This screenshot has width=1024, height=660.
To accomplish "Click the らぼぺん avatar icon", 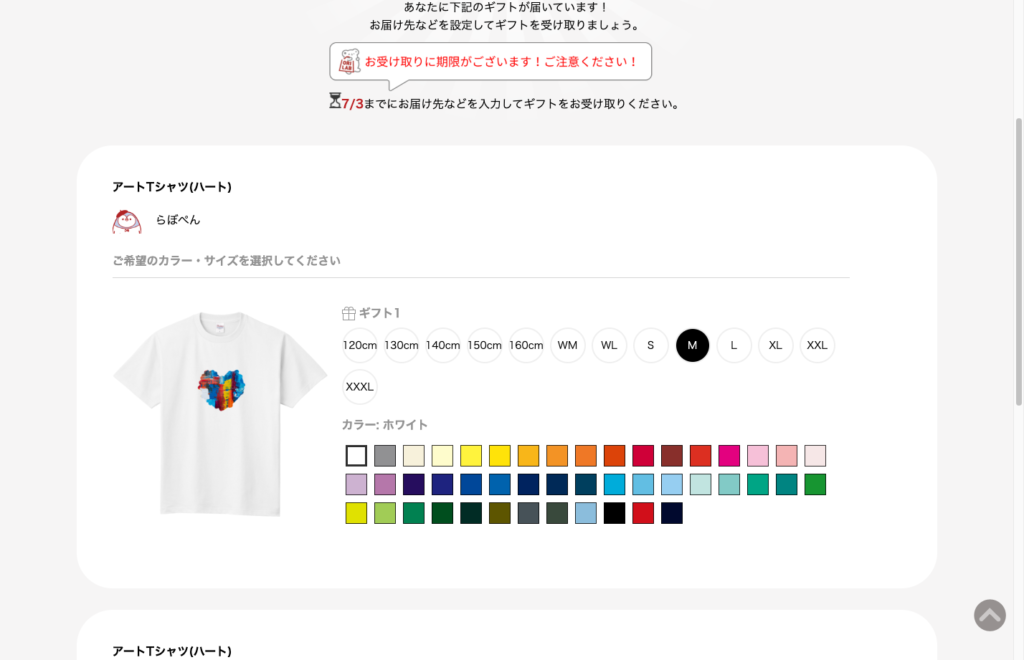I will click(x=127, y=221).
